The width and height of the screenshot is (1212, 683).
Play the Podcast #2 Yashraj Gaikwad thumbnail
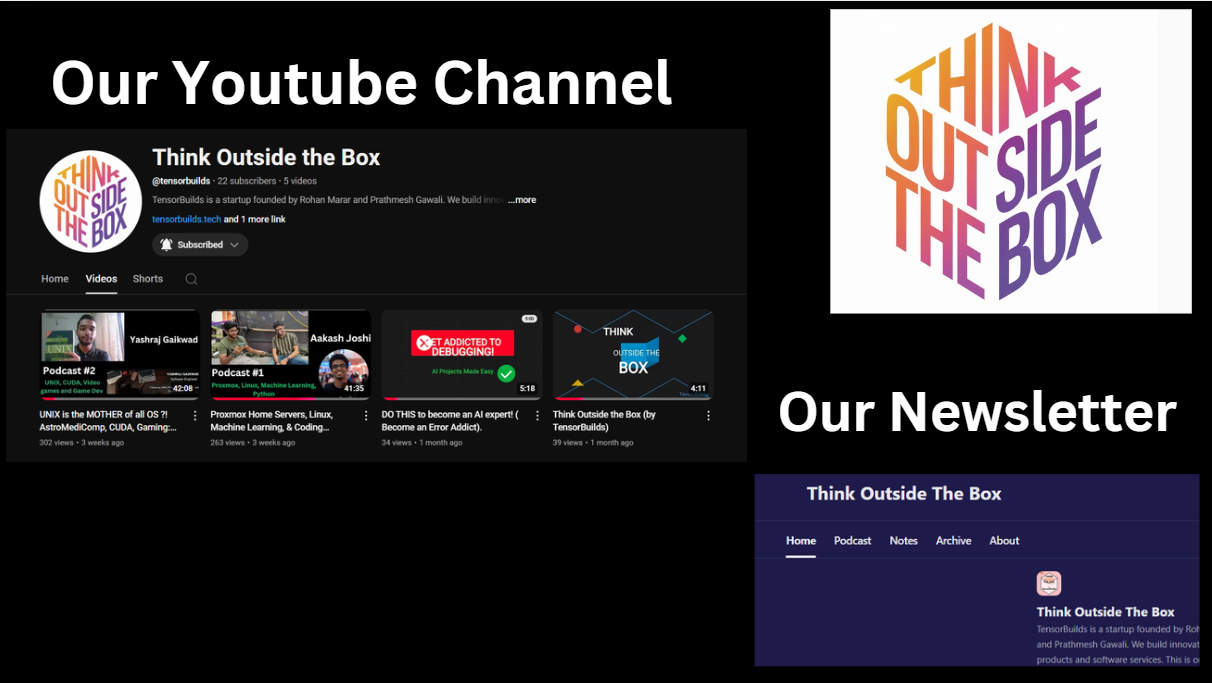[x=120, y=355]
